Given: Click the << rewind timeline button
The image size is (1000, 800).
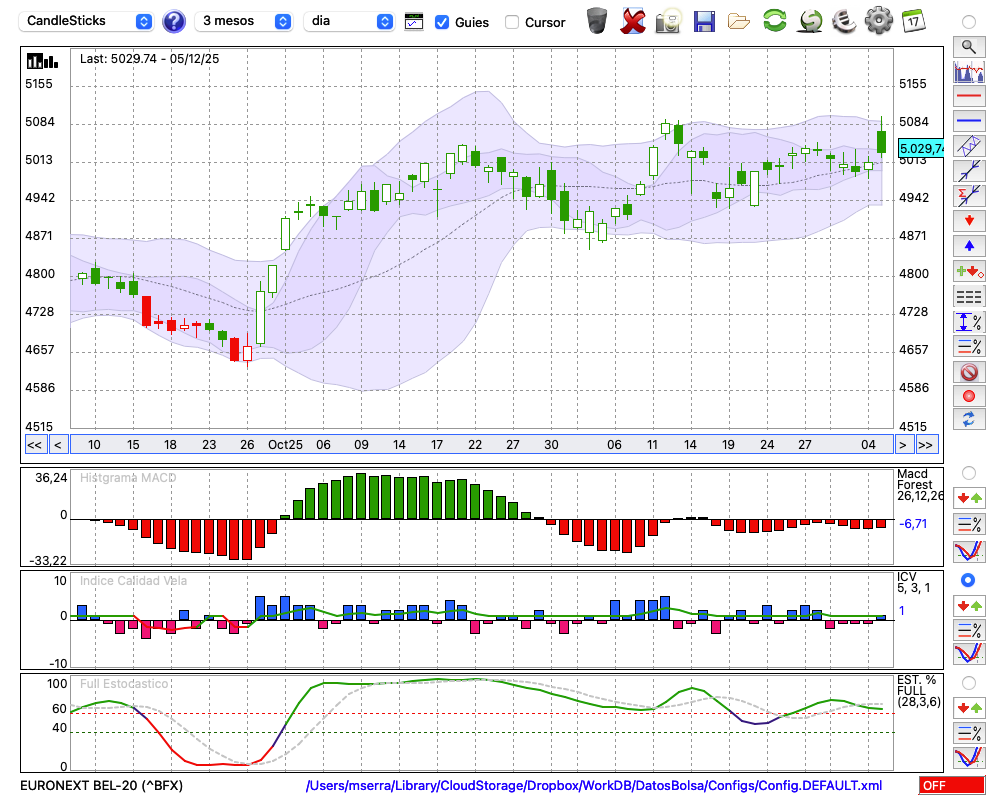Looking at the screenshot, I should (x=34, y=445).
